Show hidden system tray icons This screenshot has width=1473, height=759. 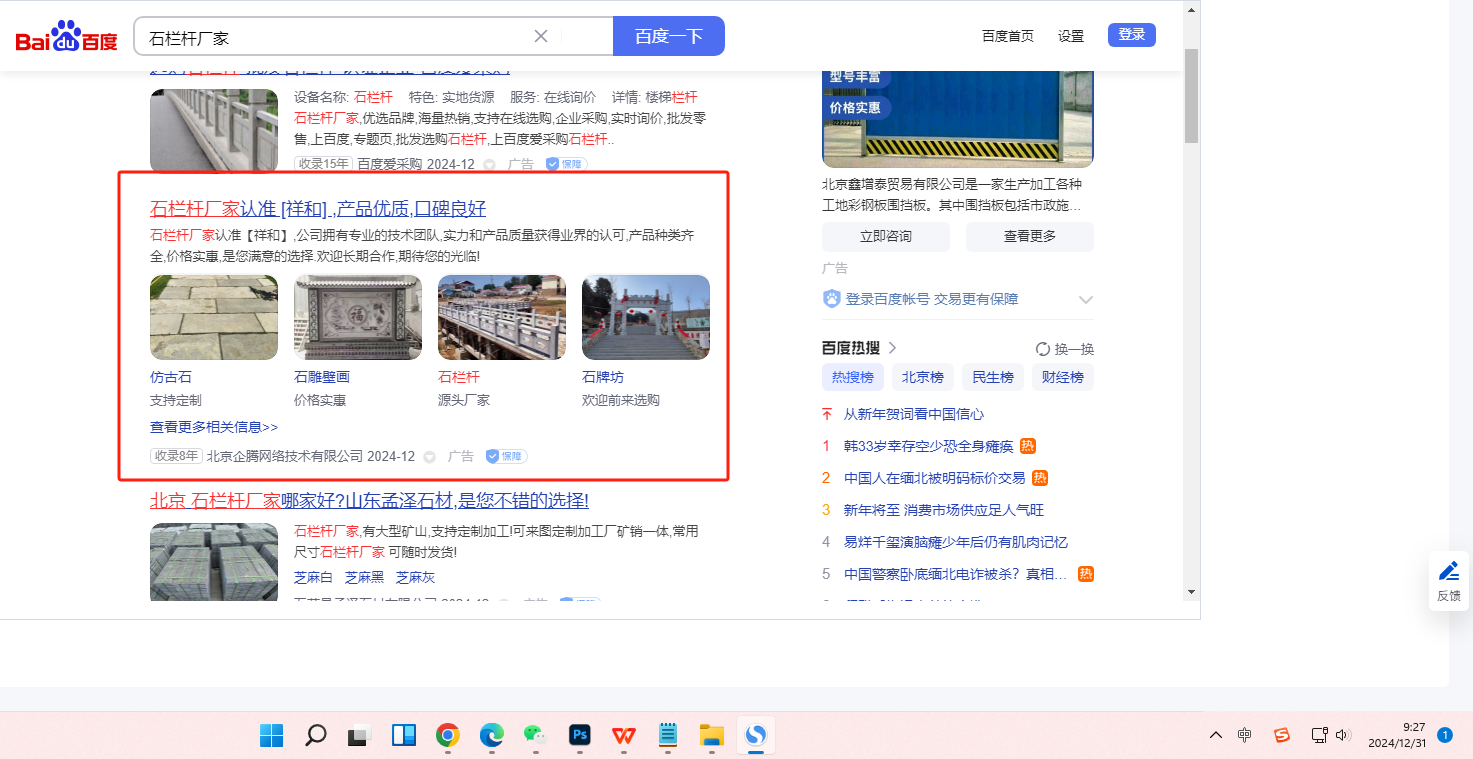1216,735
